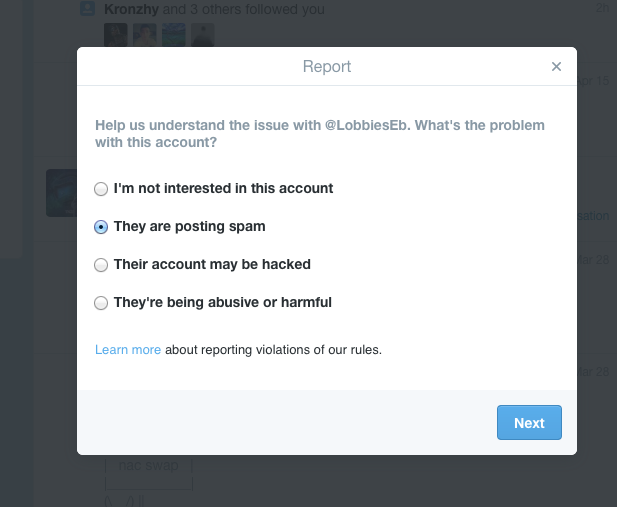The height and width of the screenshot is (507, 617).
Task: Click the third follower avatar with landscape
Action: pos(174,35)
